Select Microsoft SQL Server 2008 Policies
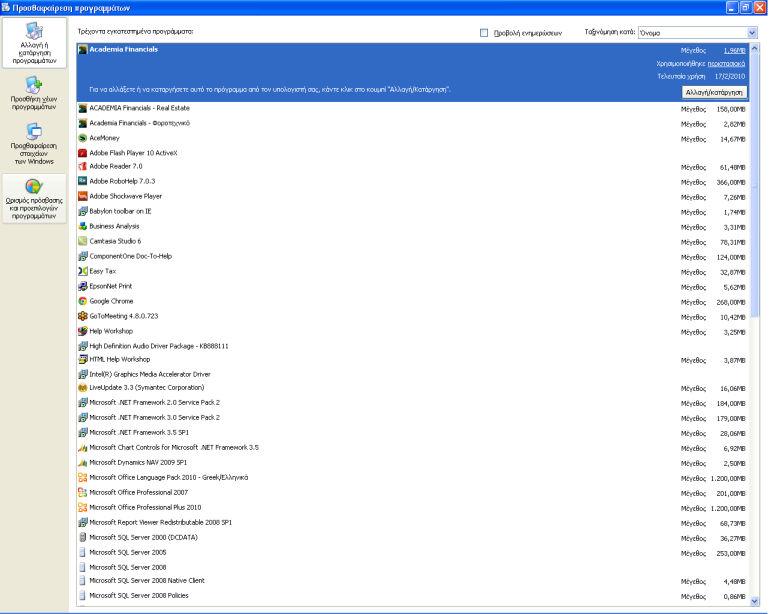This screenshot has width=780, height=614. tap(413, 596)
